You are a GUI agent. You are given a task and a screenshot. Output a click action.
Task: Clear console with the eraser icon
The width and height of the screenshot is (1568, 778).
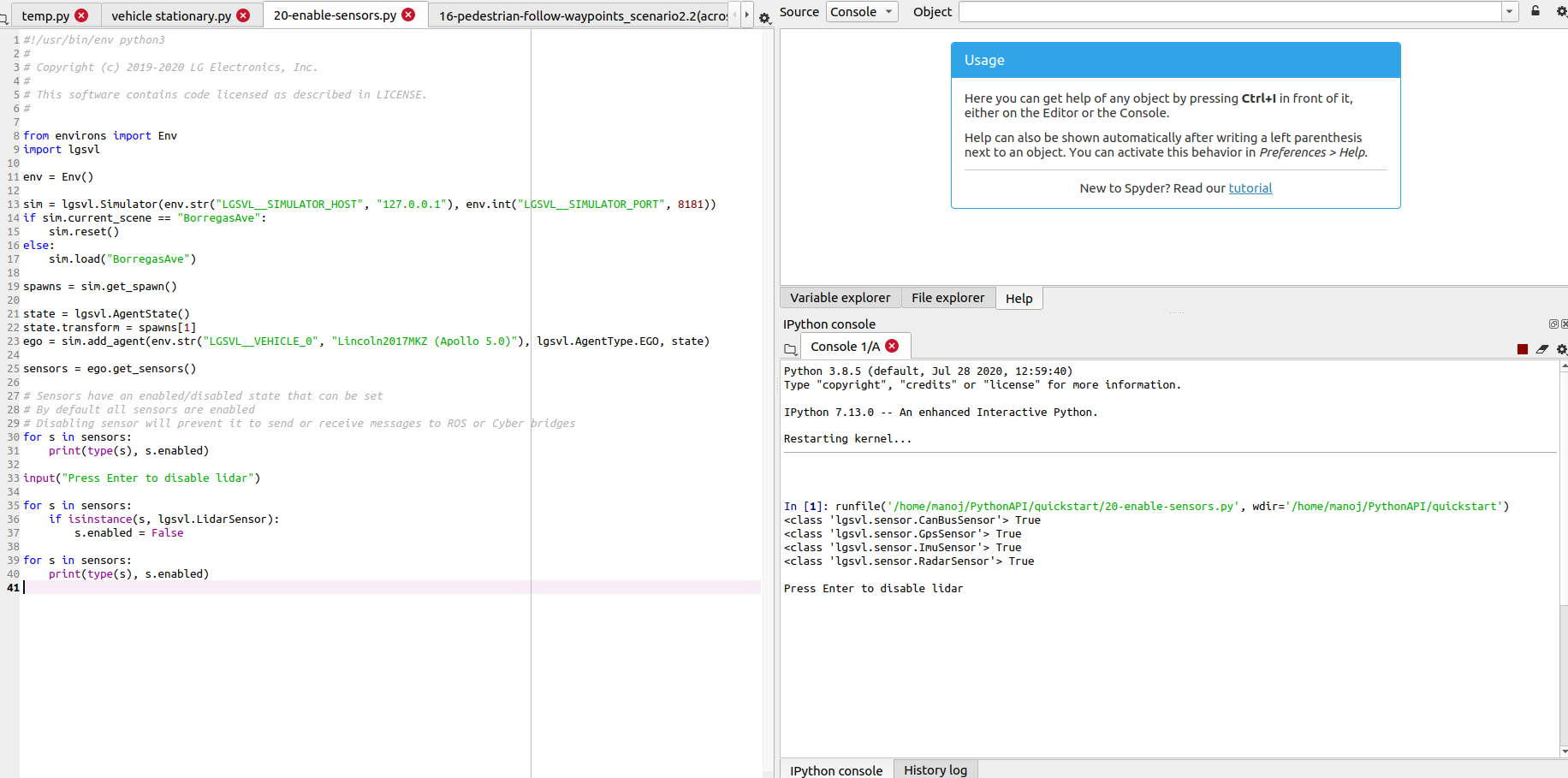point(1542,349)
